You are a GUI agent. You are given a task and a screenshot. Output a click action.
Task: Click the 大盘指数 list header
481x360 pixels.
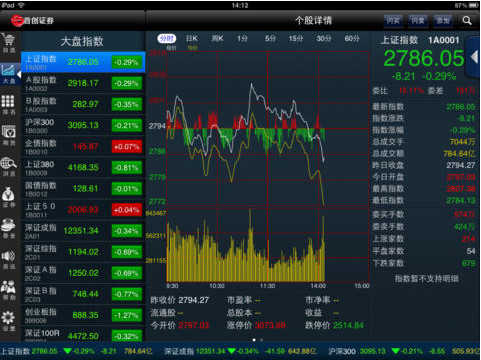tap(82, 42)
